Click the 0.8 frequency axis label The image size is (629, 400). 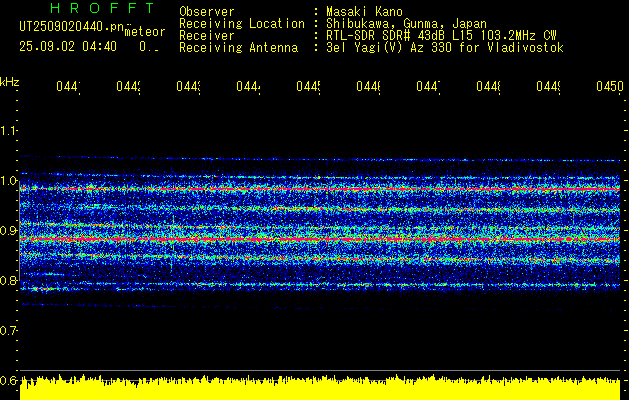8,280
